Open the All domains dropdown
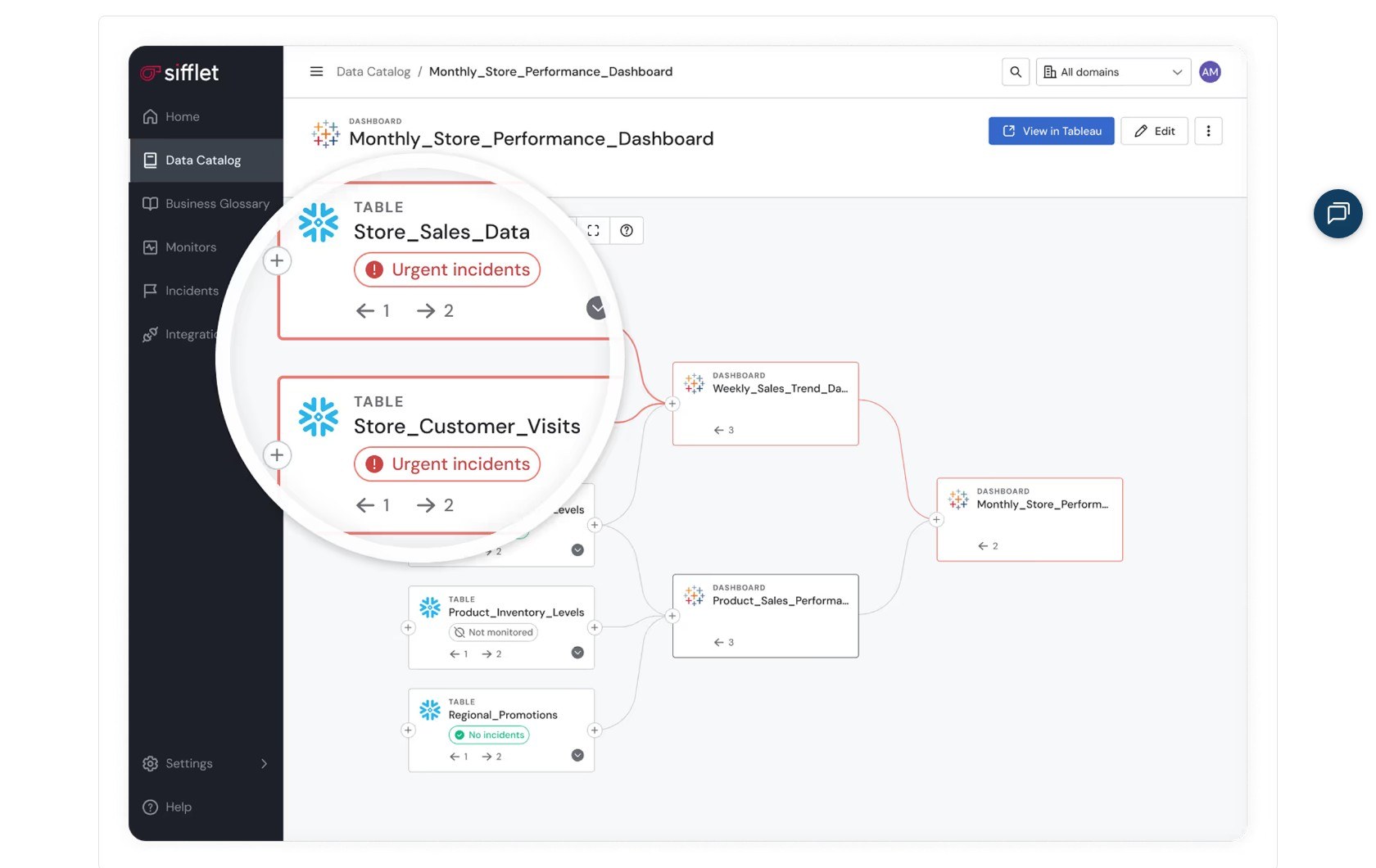 point(1114,72)
